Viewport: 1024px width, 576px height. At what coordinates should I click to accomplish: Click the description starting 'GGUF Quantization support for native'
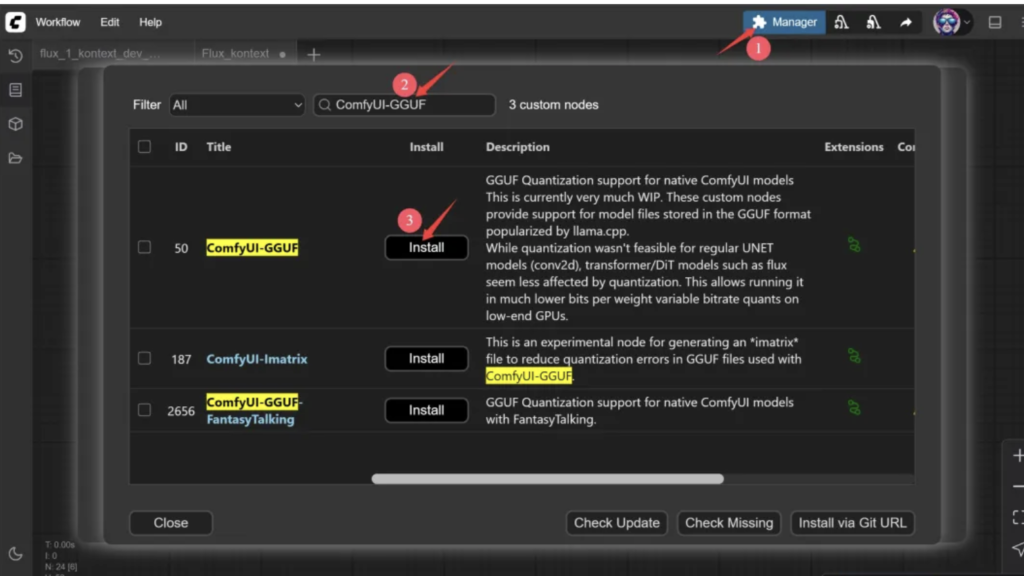(x=648, y=248)
